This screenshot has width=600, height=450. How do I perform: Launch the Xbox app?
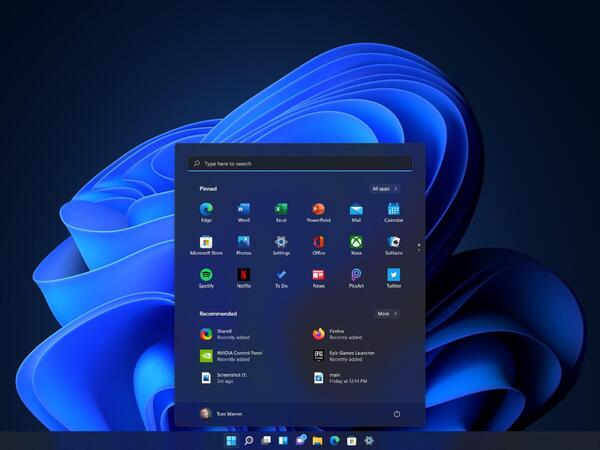356,245
